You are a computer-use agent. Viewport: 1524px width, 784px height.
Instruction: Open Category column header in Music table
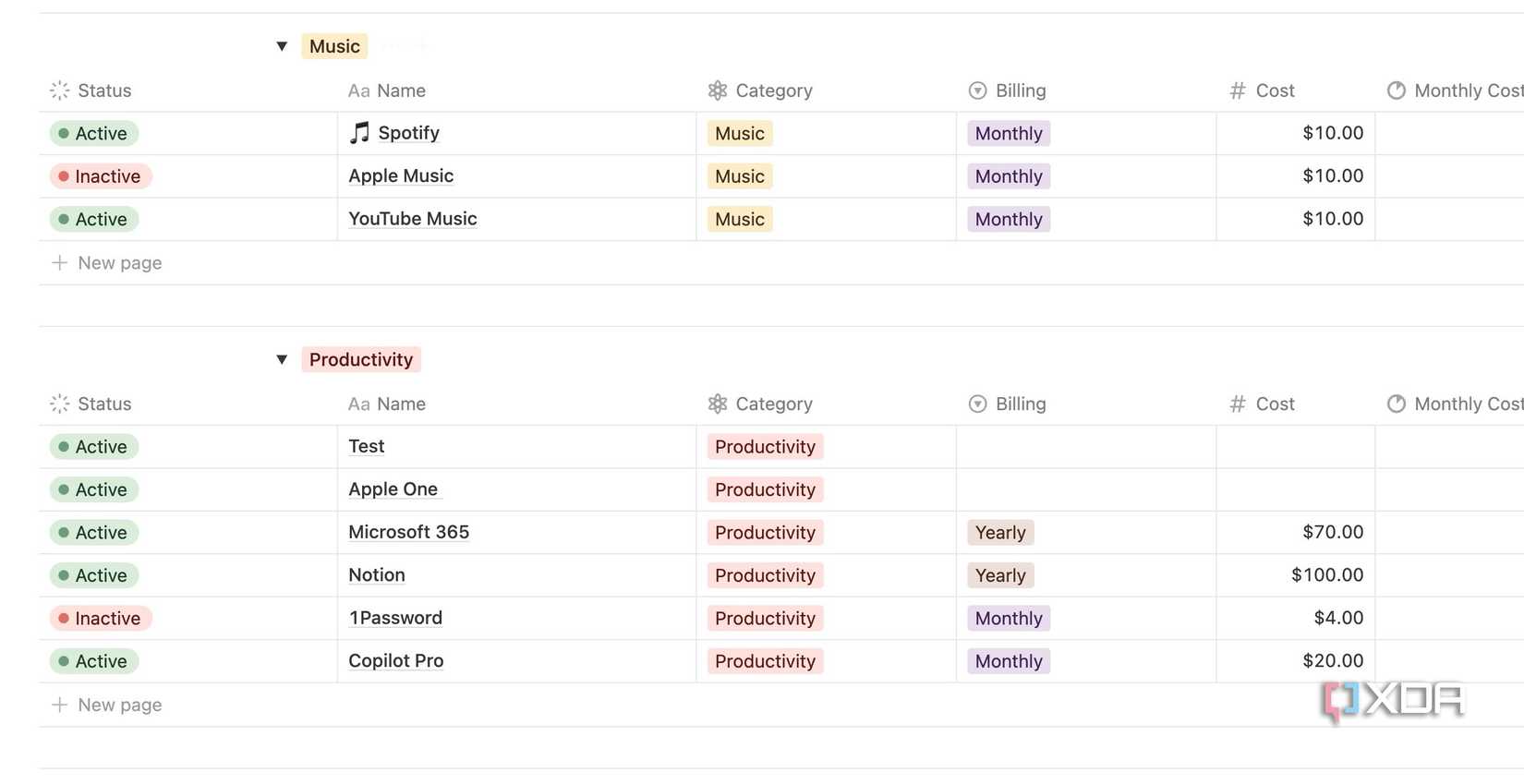tap(827, 90)
